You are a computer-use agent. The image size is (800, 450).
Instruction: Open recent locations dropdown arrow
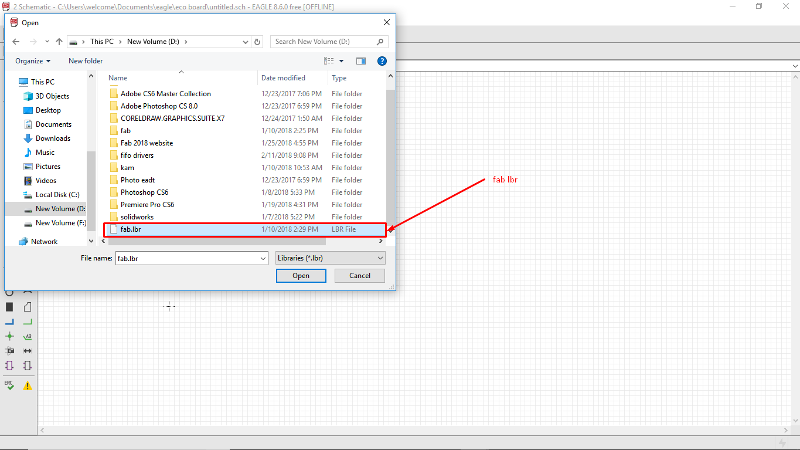point(47,41)
